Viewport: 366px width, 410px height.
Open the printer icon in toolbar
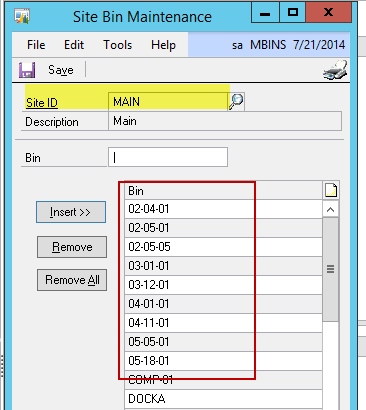[x=335, y=70]
